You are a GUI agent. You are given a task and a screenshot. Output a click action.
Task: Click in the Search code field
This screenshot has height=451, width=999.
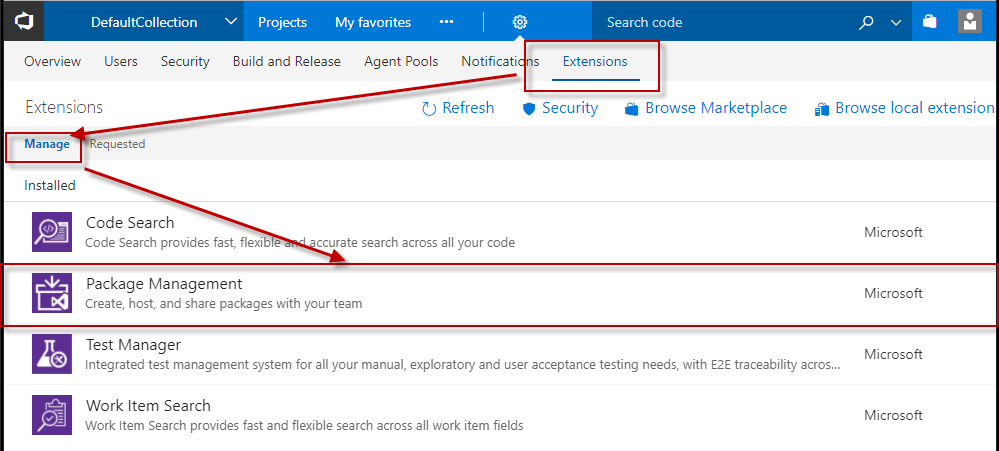[x=720, y=22]
